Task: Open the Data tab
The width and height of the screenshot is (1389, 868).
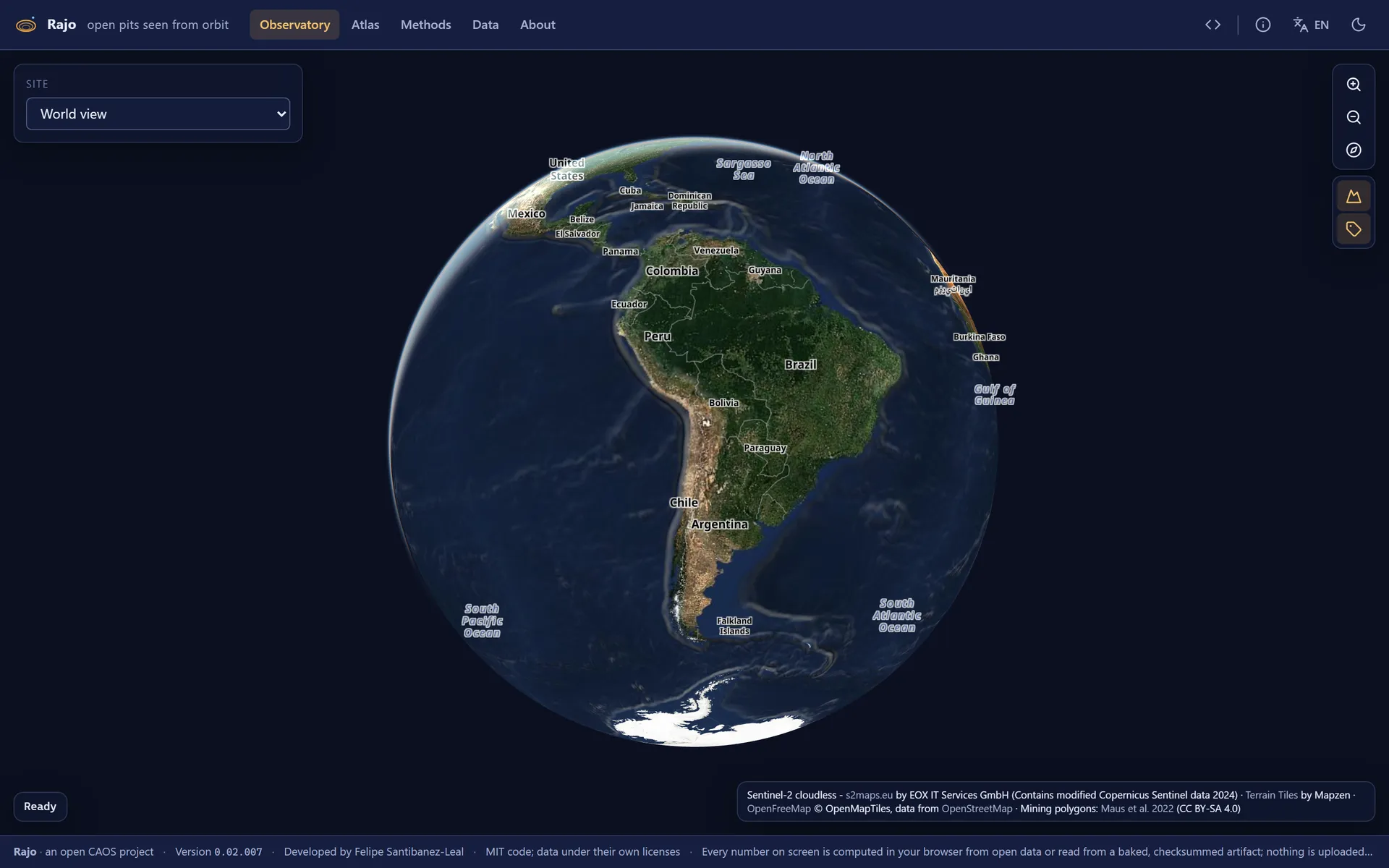Action: click(x=485, y=25)
